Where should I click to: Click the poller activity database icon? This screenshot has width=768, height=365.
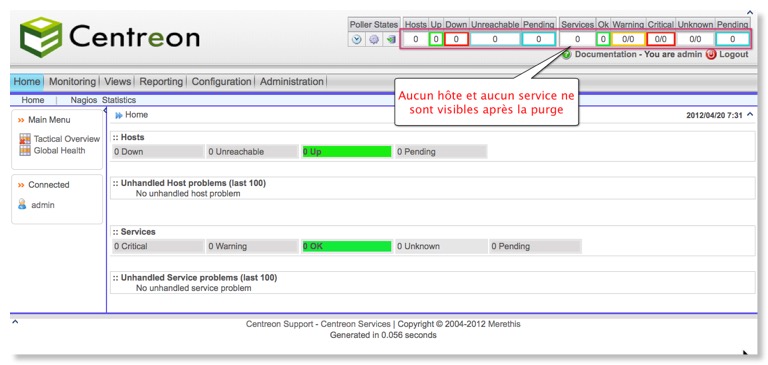[391, 39]
